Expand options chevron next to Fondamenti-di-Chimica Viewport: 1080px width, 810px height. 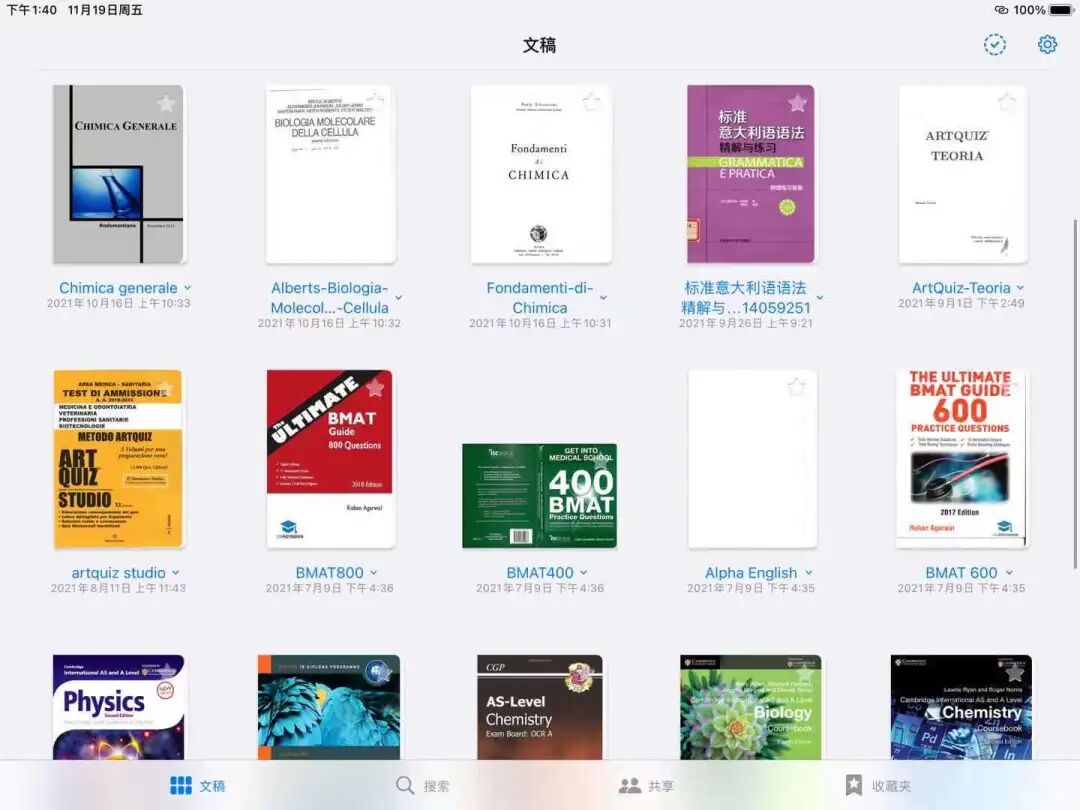pyautogui.click(x=603, y=298)
